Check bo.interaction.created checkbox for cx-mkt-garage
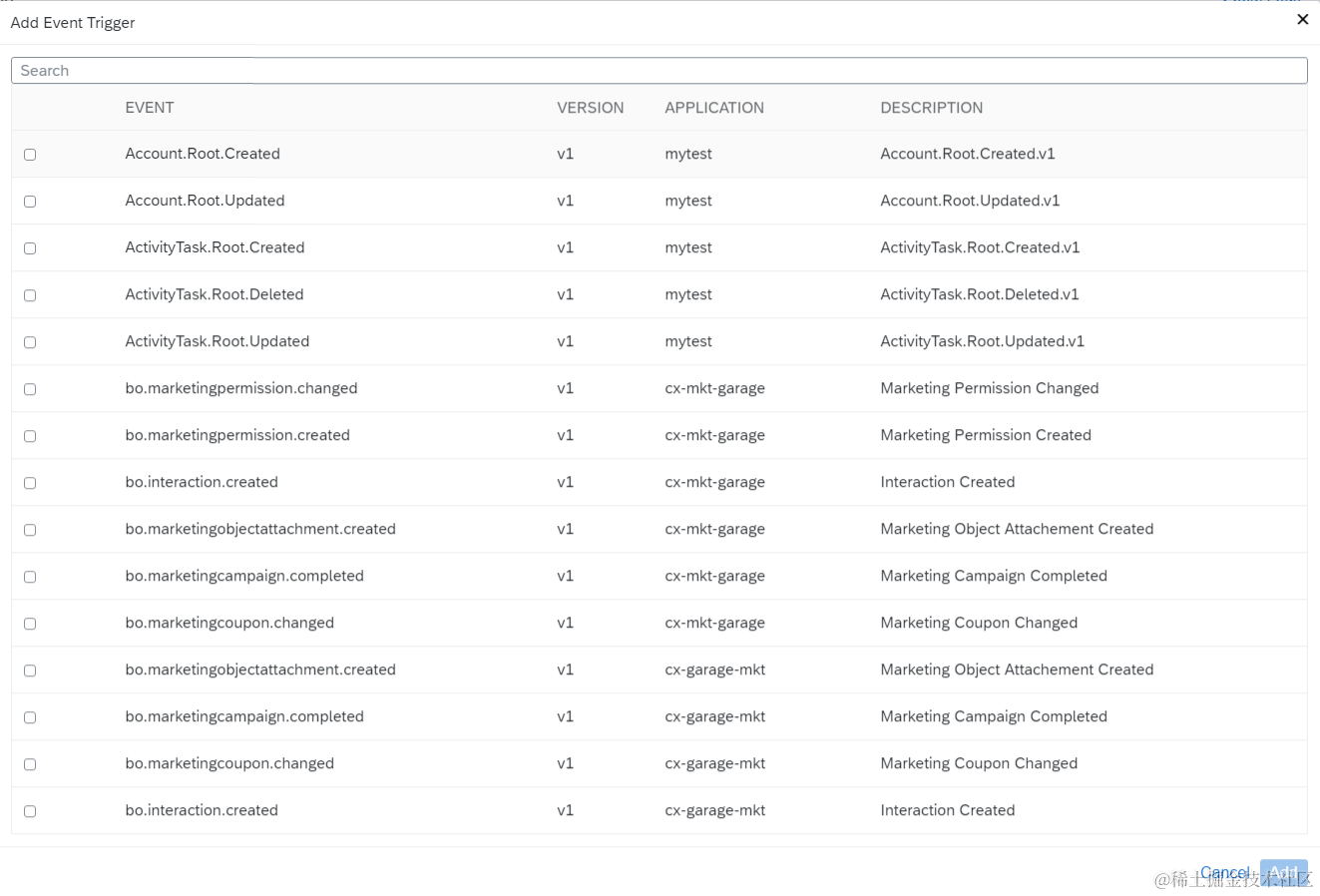The width and height of the screenshot is (1320, 896). (x=30, y=483)
